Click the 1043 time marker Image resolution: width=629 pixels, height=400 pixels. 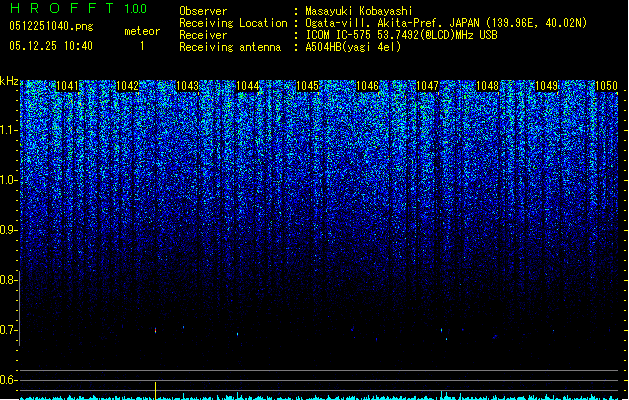pyautogui.click(x=187, y=86)
